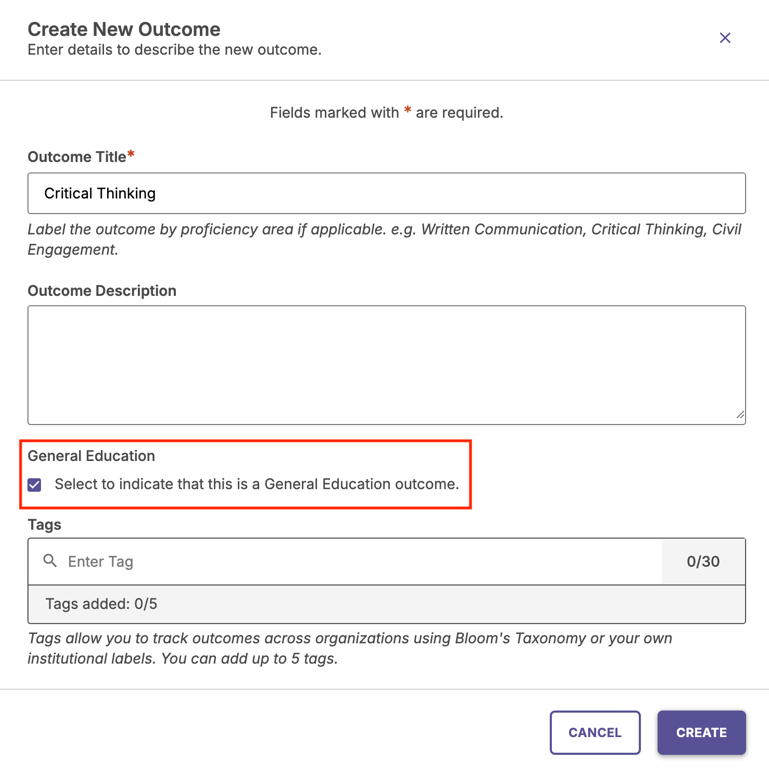
Task: Focus the Outcome Description text area
Action: [386, 364]
